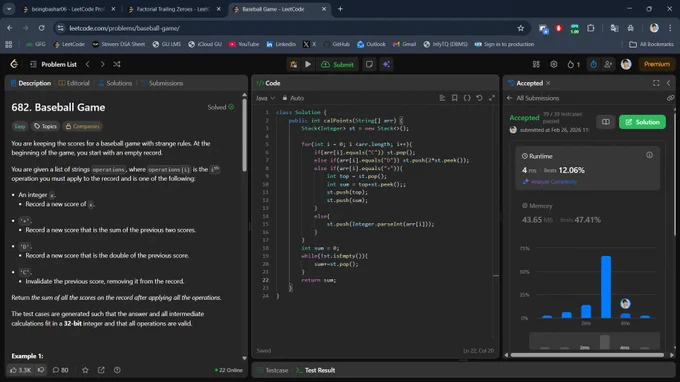Open the Java language dropdown

(265, 98)
